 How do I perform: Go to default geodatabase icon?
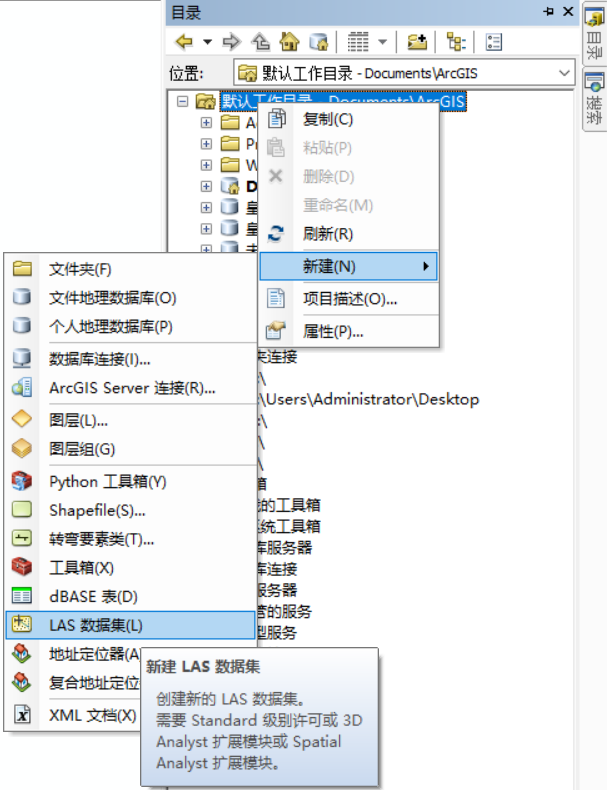point(319,41)
